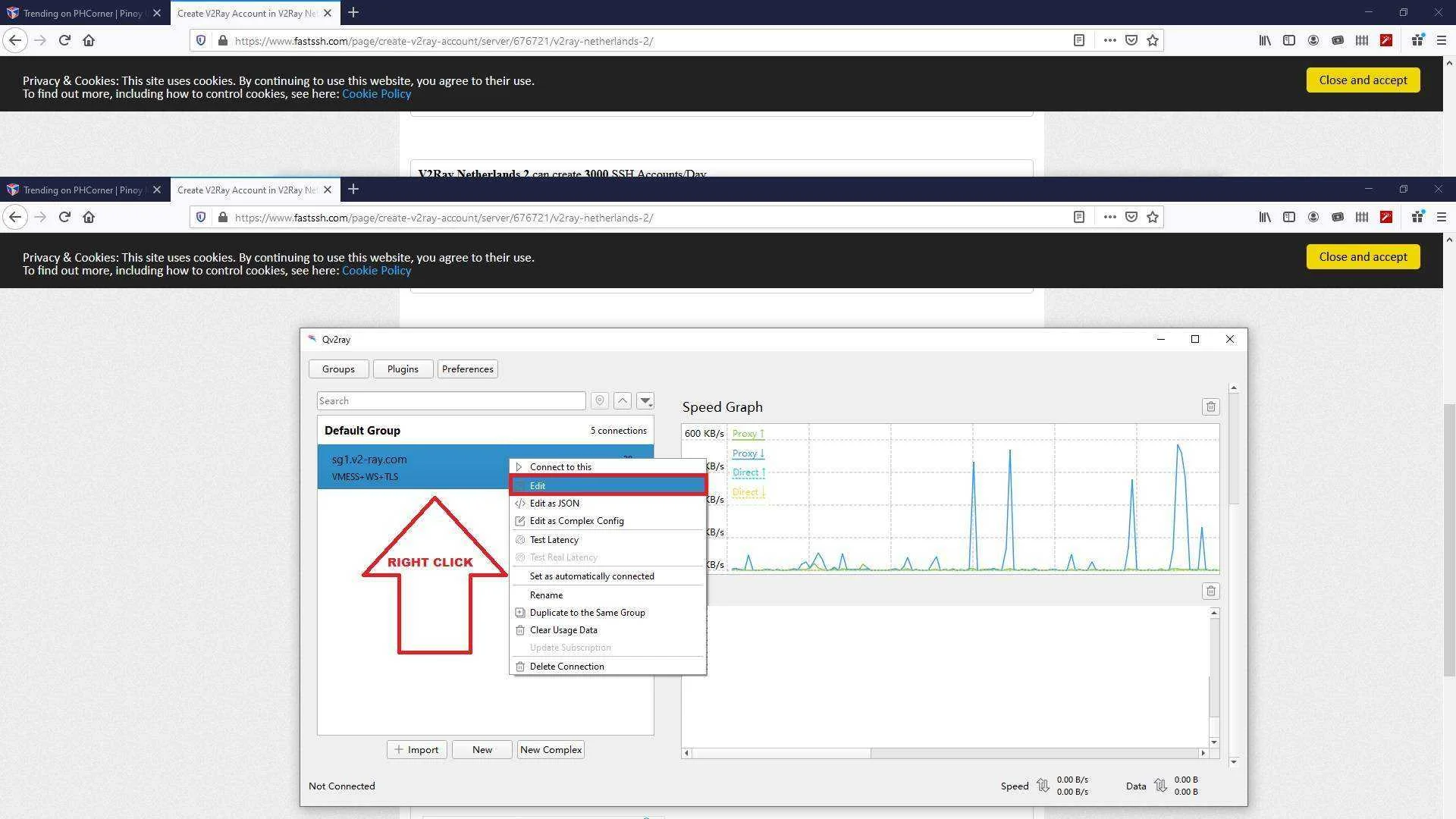Select Set as automatically connected
The image size is (1456, 819).
point(608,576)
